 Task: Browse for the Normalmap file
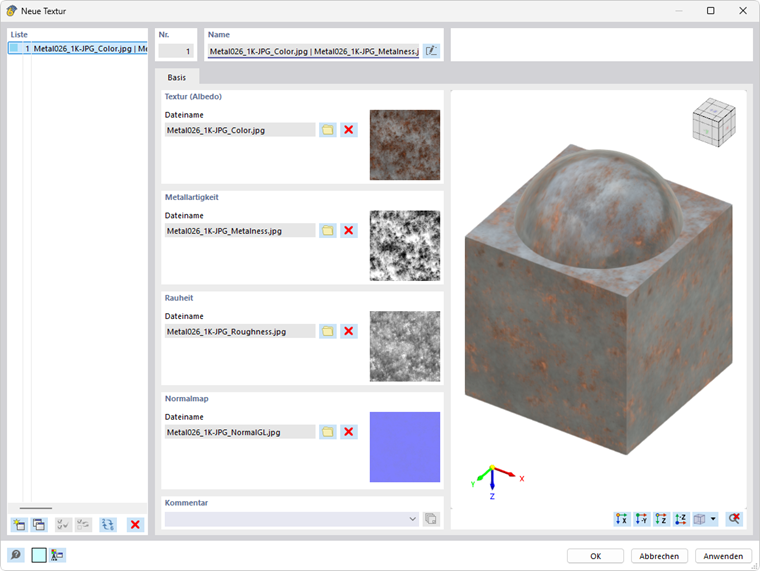[x=328, y=432]
